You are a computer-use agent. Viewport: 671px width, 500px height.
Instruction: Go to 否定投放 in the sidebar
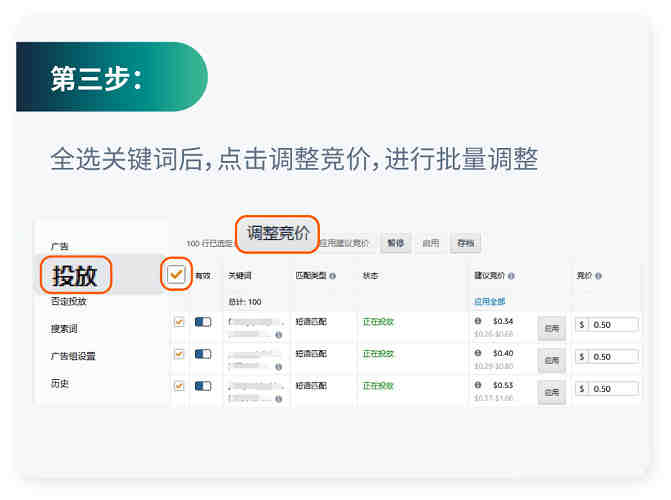pos(69,301)
